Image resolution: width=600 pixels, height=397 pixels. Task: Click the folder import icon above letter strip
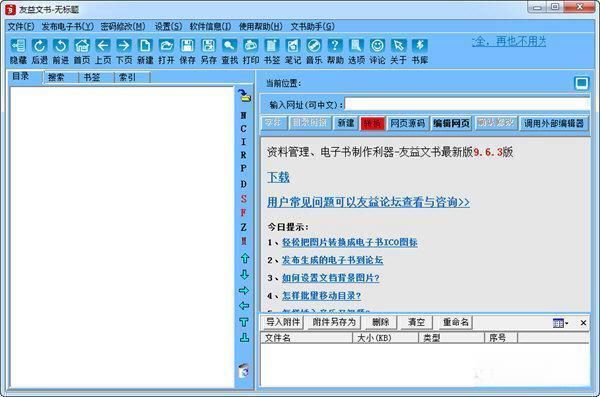tap(244, 95)
